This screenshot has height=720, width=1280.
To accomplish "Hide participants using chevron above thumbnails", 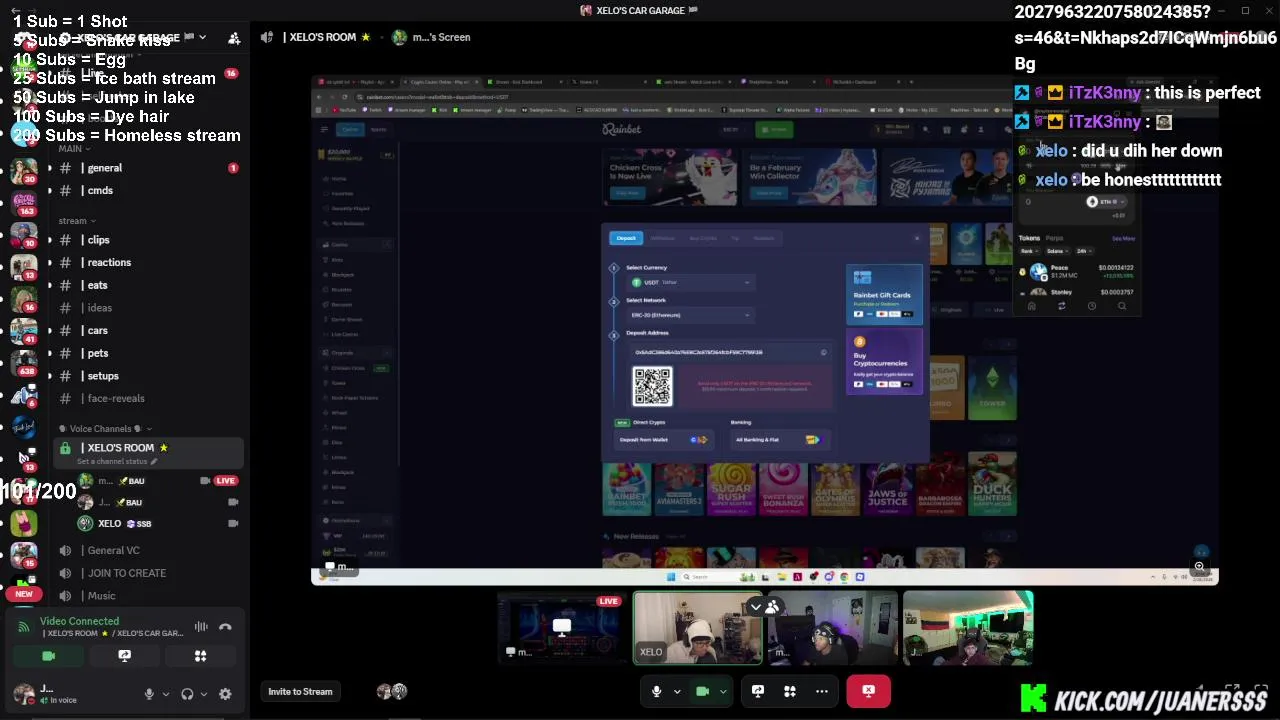I will (756, 607).
